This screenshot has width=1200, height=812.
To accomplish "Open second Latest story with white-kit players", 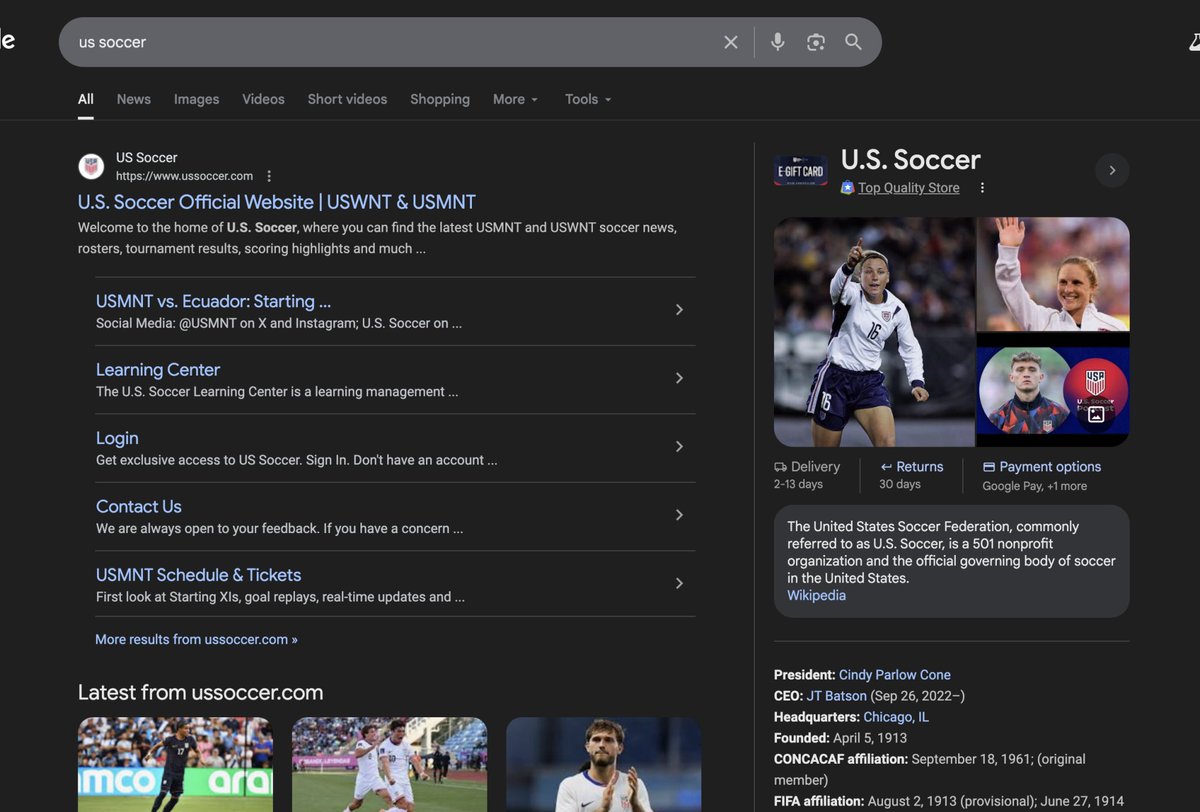I will point(389,764).
